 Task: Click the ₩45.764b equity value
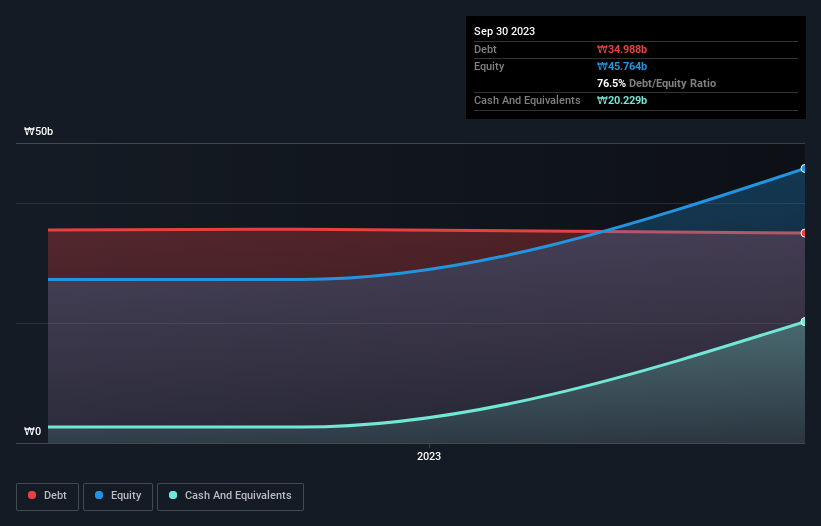tap(622, 66)
